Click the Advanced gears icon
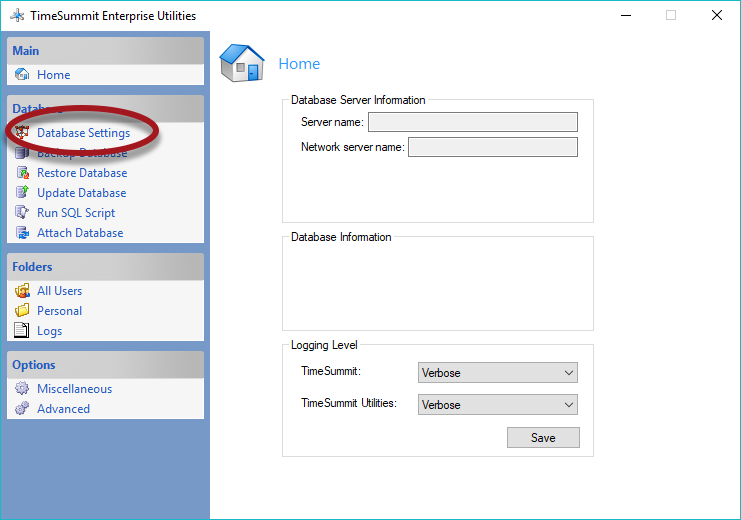741x520 pixels. click(x=22, y=408)
